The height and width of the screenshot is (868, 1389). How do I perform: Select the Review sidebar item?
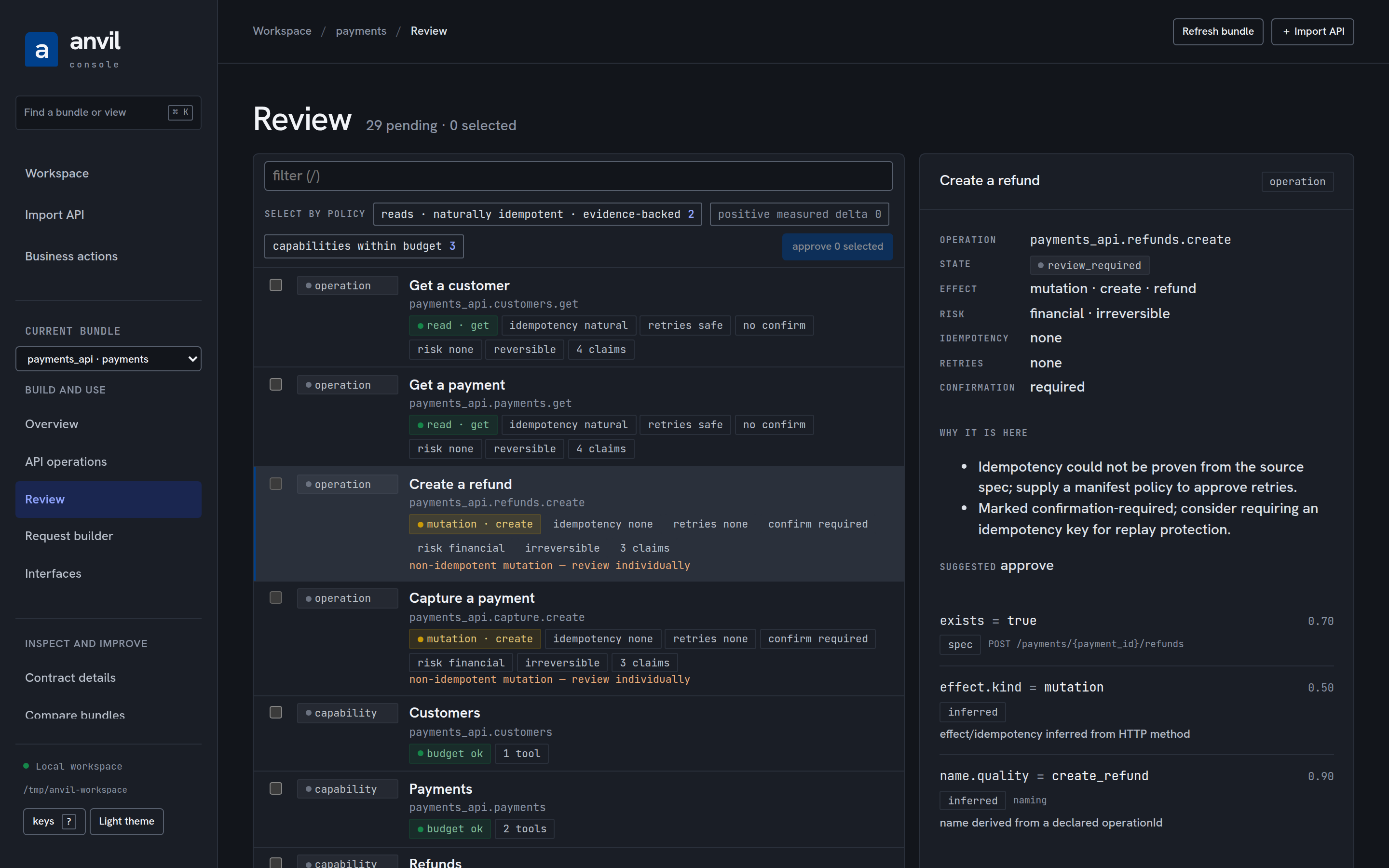coord(109,500)
